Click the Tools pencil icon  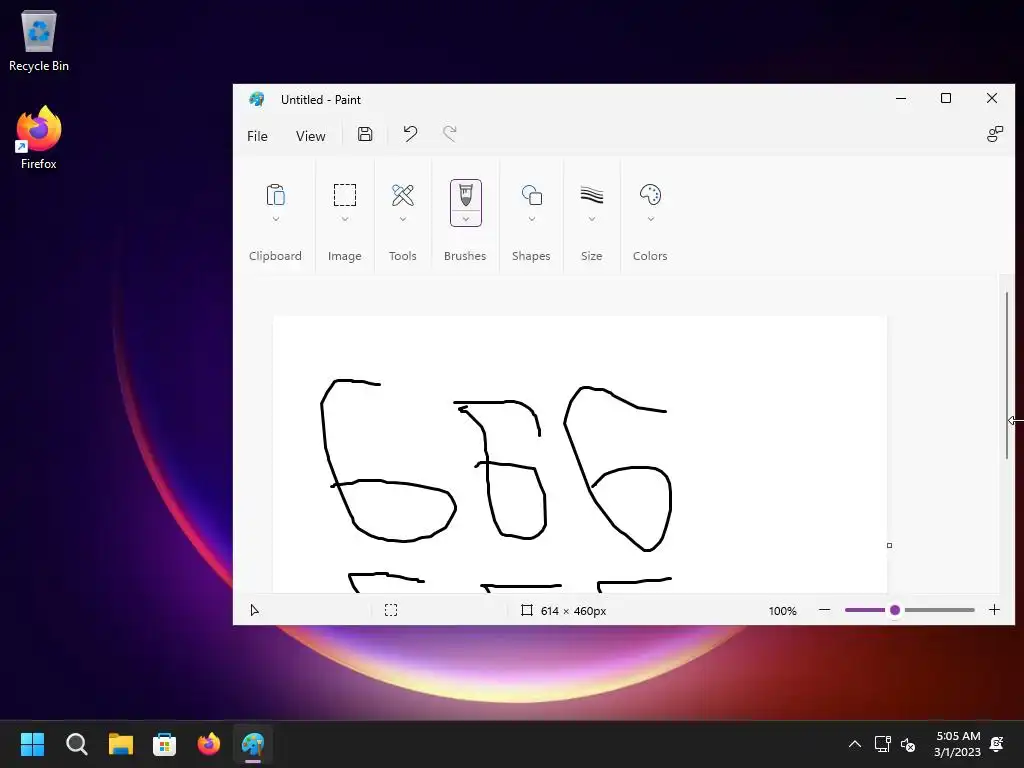tap(402, 195)
